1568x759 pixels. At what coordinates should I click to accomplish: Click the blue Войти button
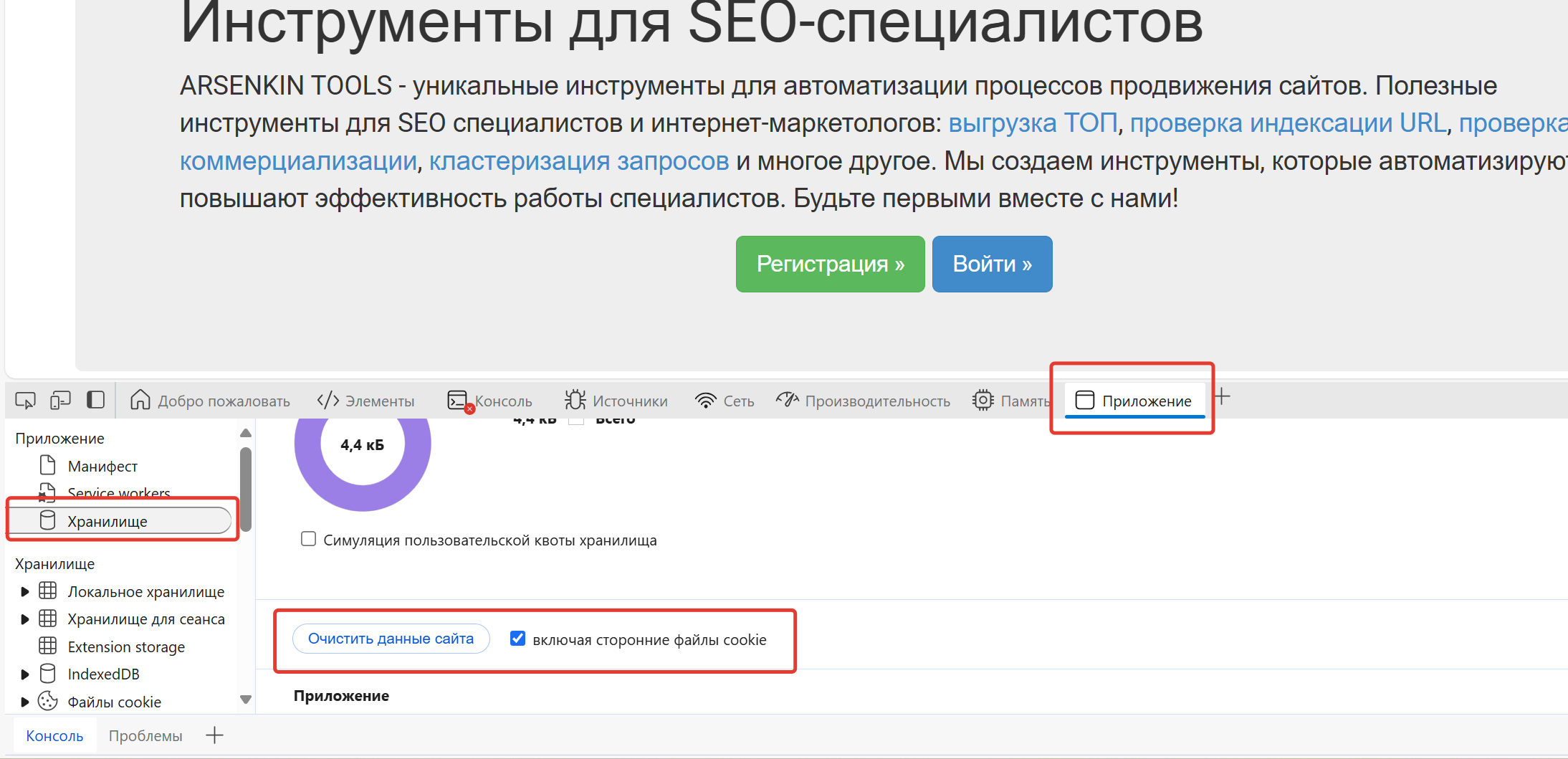[x=992, y=264]
